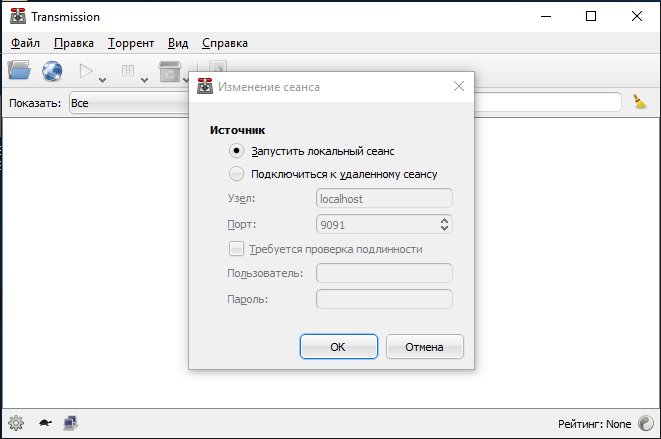
Task: Open the Справка menu
Action: 225,43
